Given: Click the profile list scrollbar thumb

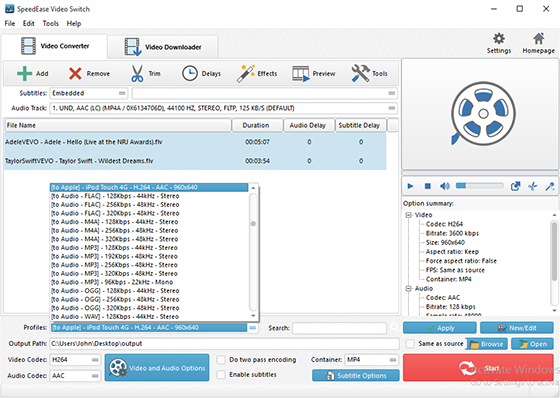Looking at the screenshot, I should (253, 224).
